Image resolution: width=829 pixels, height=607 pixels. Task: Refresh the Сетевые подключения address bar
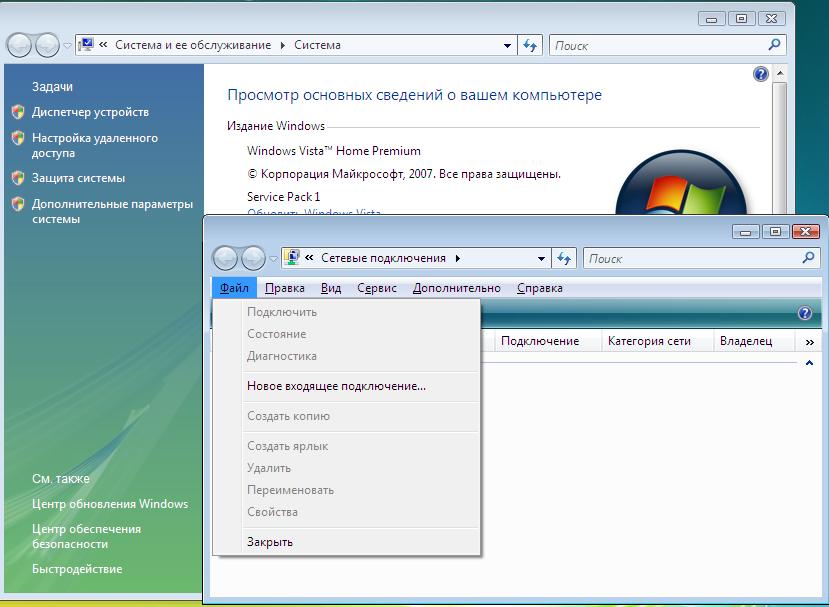[564, 259]
